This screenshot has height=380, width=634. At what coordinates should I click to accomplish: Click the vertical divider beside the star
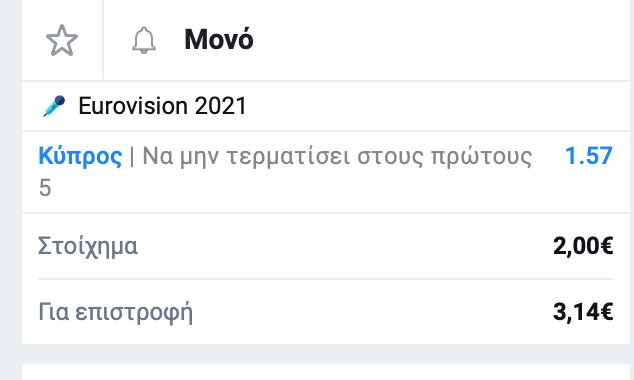coord(103,40)
